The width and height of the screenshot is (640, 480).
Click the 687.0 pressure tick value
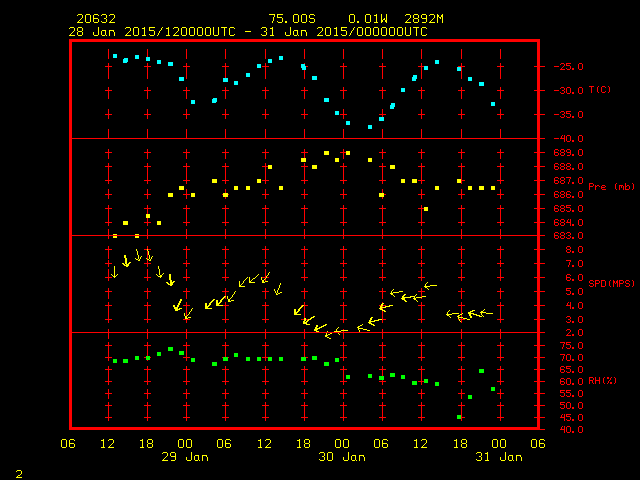click(568, 180)
